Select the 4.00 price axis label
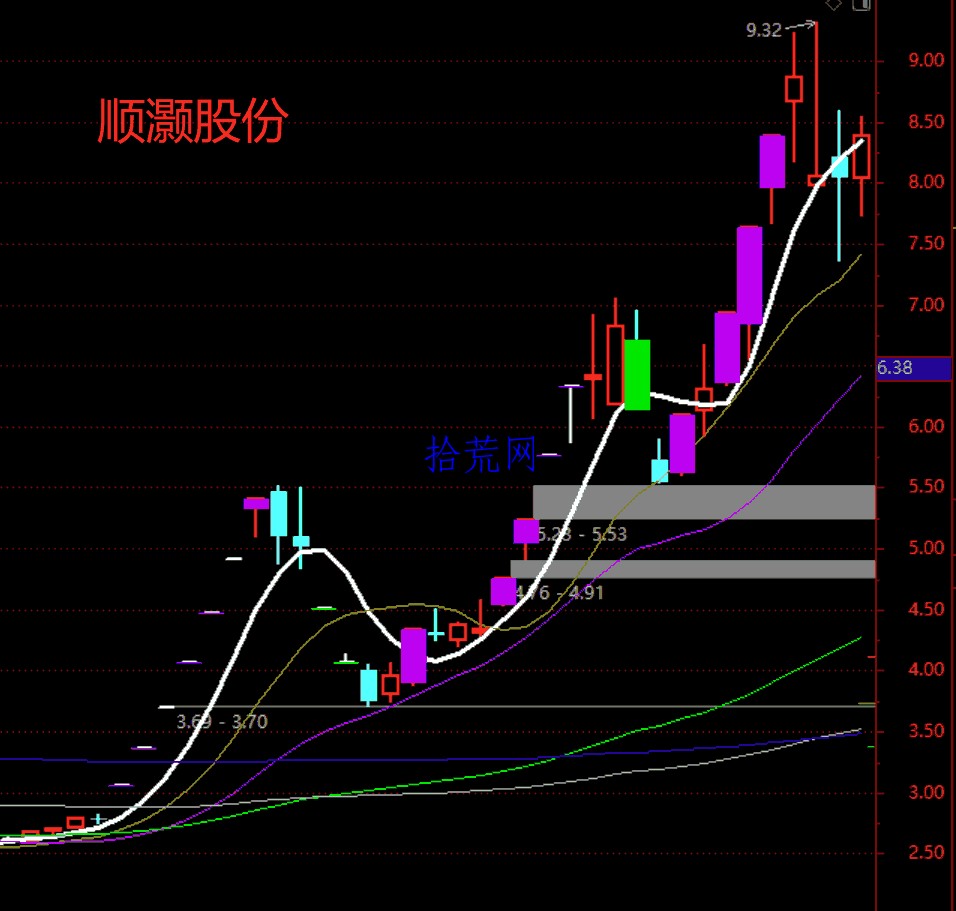This screenshot has height=911, width=956. tap(926, 670)
